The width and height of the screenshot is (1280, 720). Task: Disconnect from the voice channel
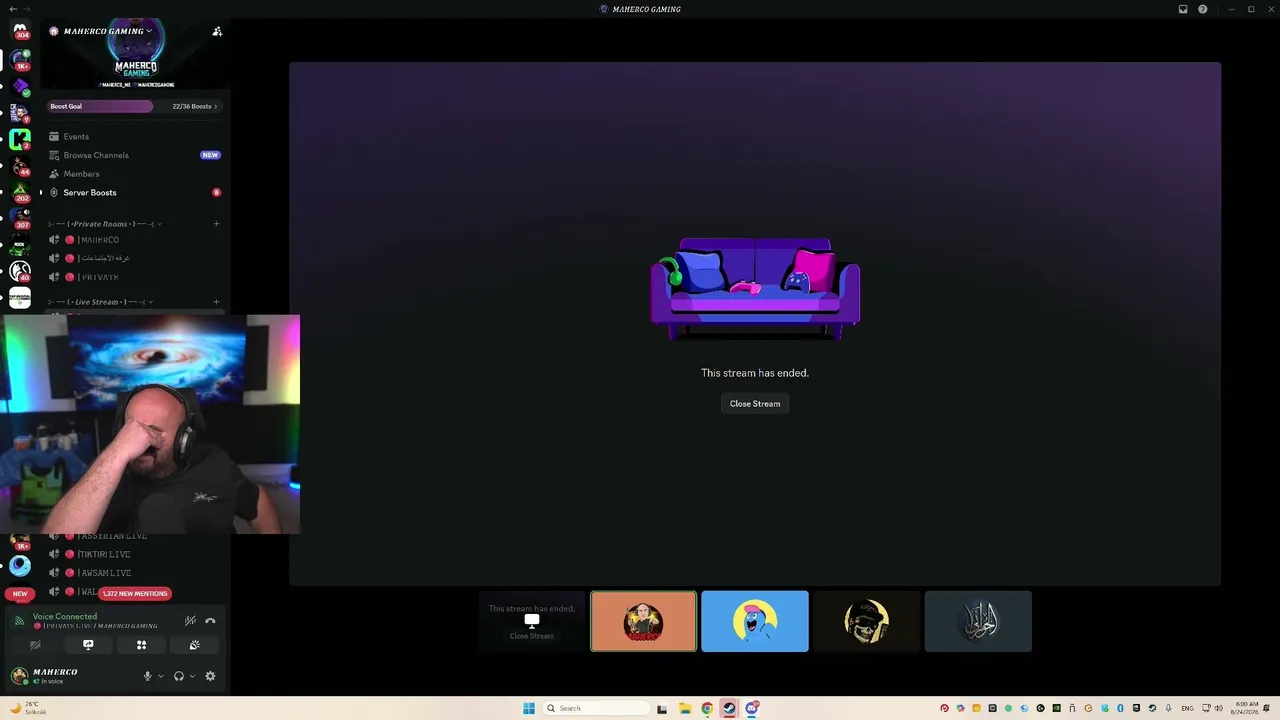[210, 621]
